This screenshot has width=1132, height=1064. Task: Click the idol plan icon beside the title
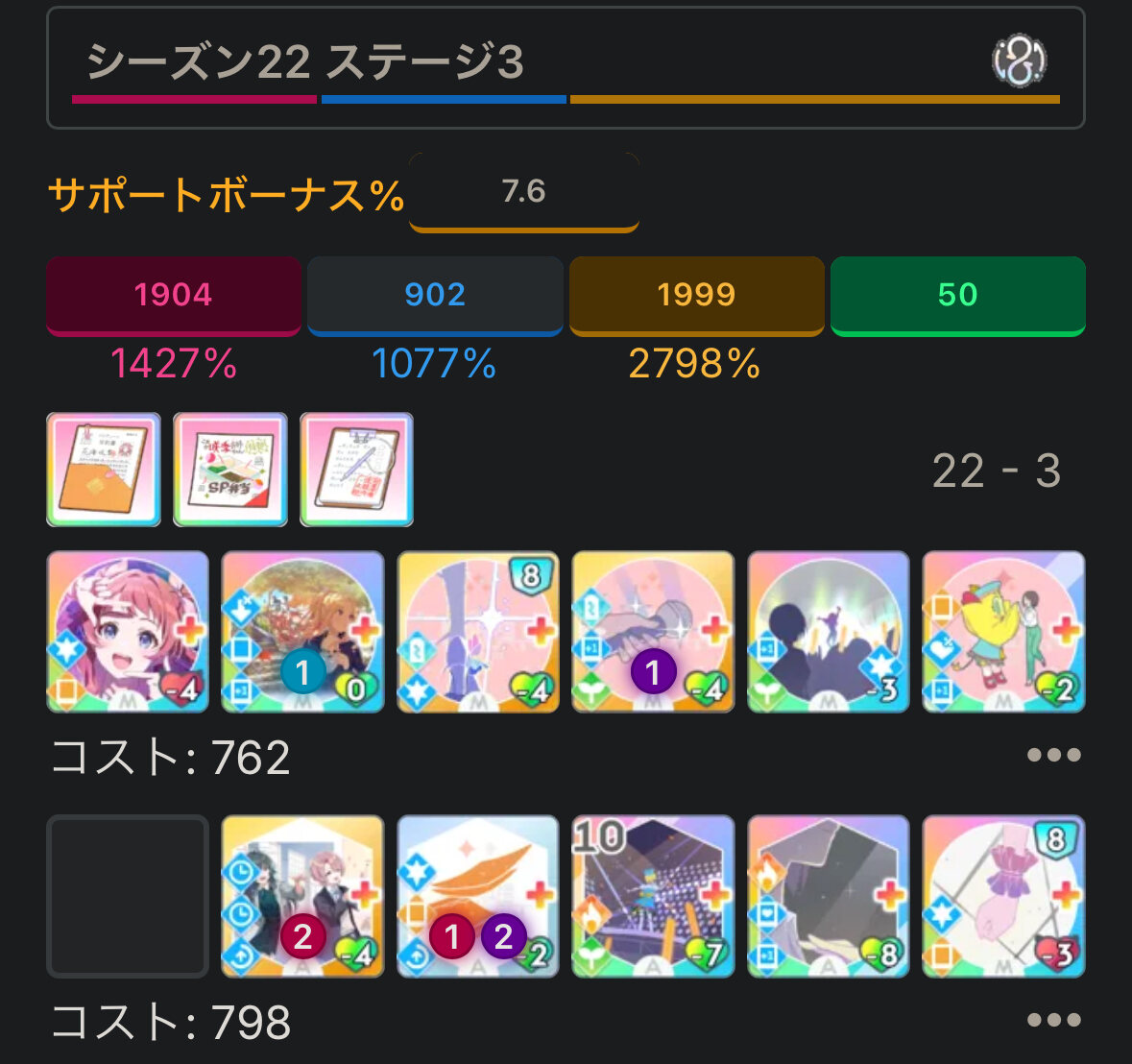pos(1020,60)
